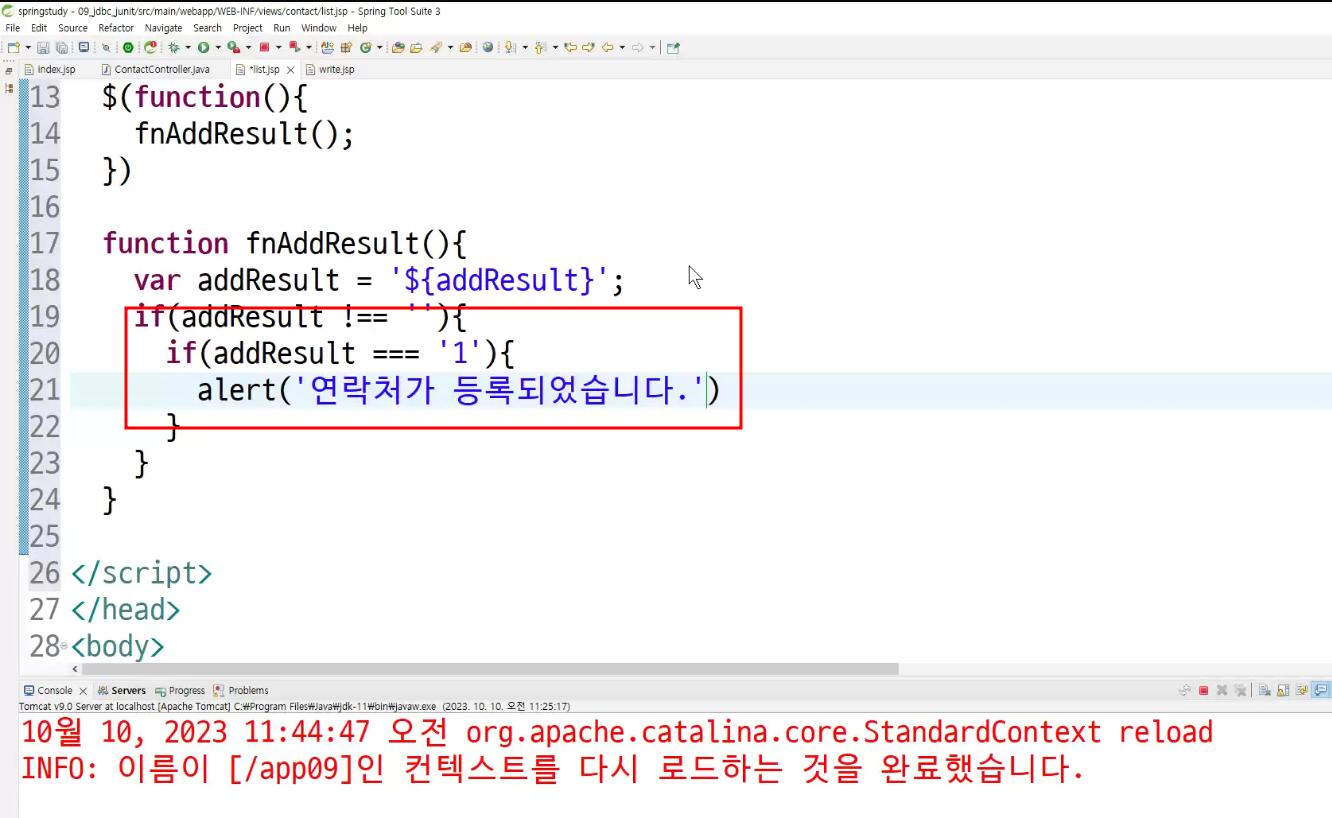The image size is (1332, 818).
Task: Click the Next Annotation icon
Action: (x=508, y=47)
